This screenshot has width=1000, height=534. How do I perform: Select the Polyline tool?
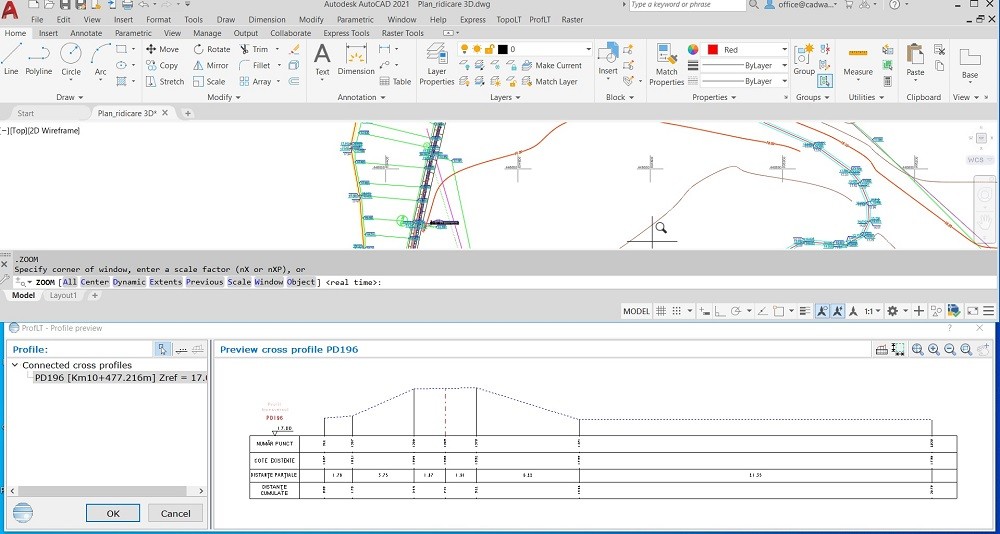coord(38,59)
